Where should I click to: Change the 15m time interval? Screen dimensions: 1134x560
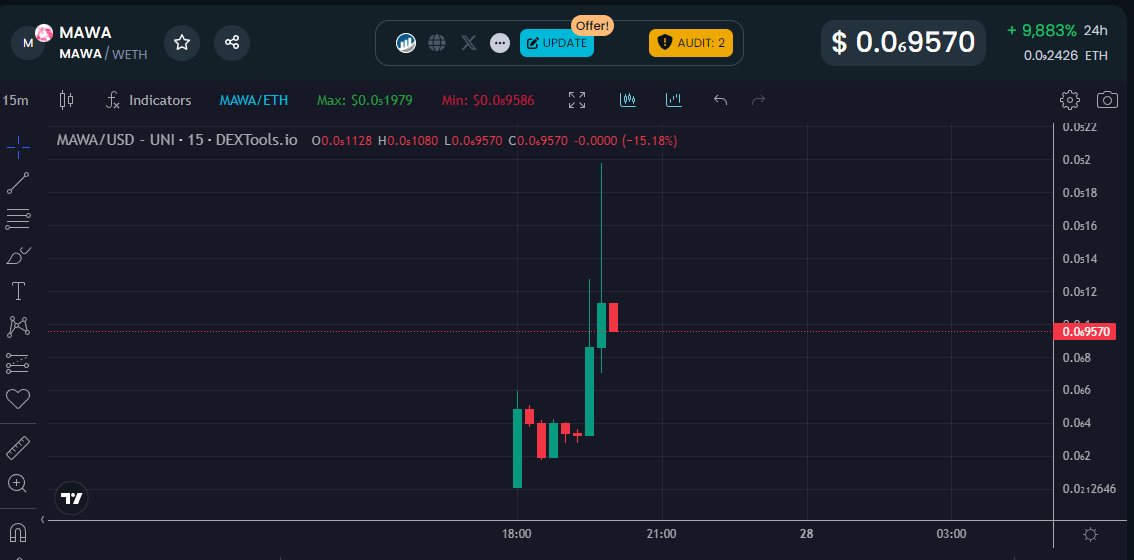click(16, 101)
